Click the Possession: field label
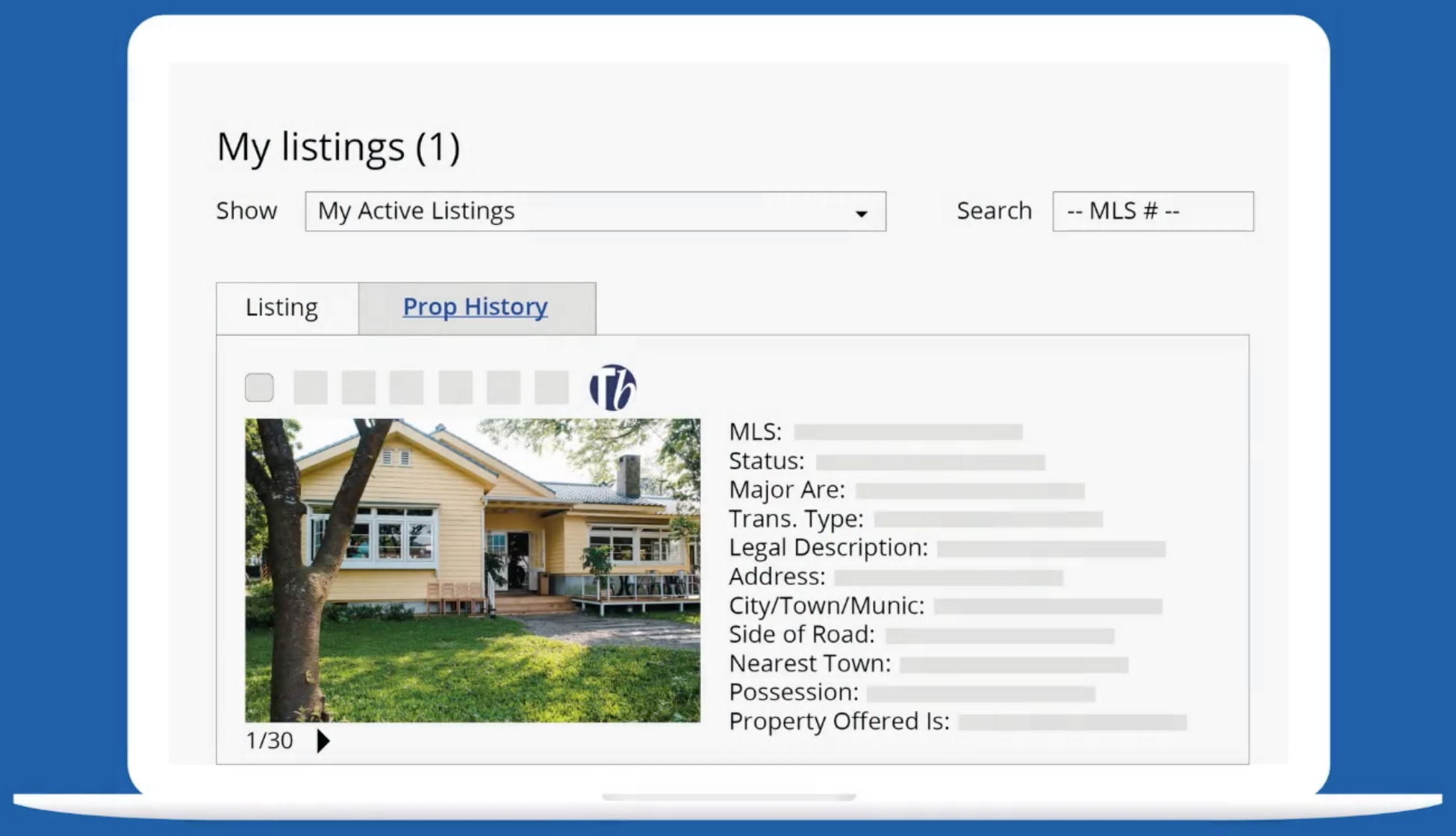The height and width of the screenshot is (836, 1456). pyautogui.click(x=794, y=693)
